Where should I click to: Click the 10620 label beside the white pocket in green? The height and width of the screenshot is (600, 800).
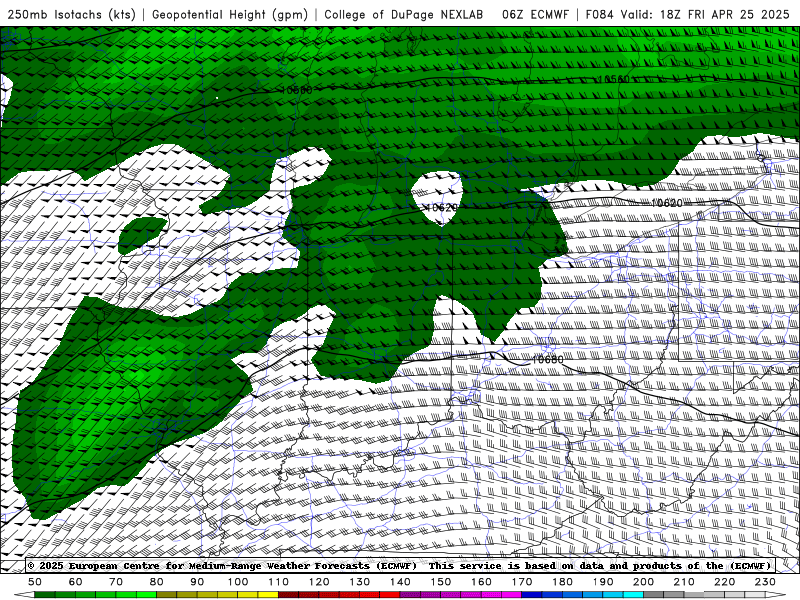(441, 208)
